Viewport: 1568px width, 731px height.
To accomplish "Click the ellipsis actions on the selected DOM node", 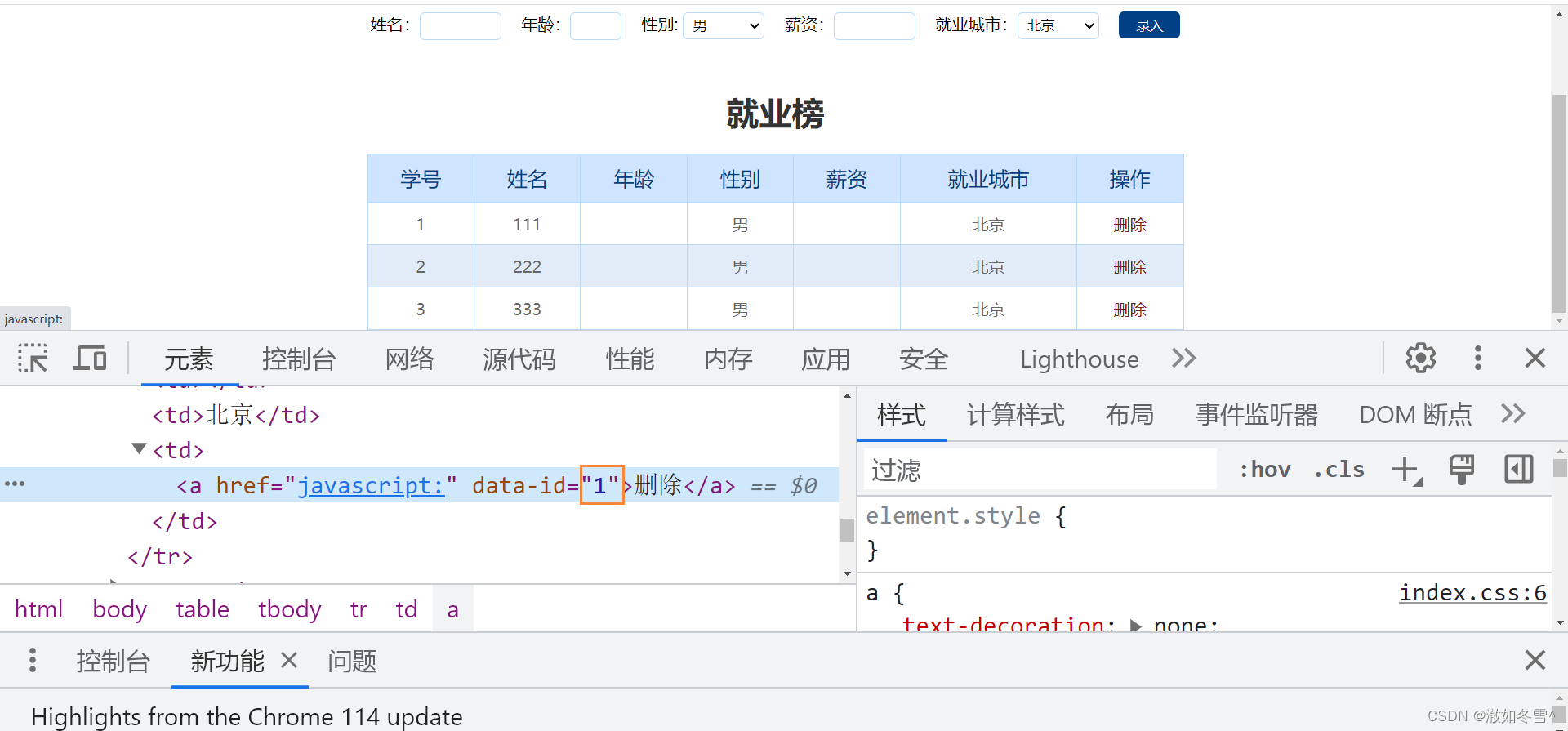I will (15, 484).
